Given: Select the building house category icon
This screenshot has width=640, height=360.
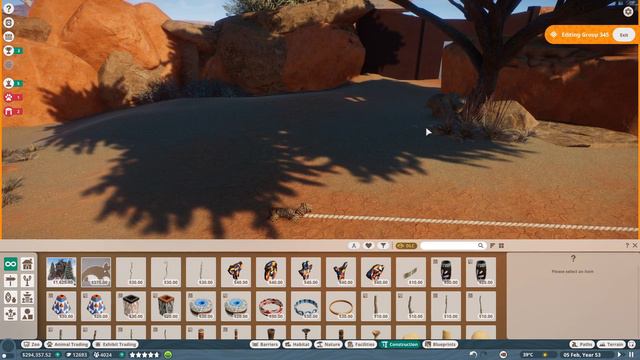Looking at the screenshot, I should click(x=27, y=264).
